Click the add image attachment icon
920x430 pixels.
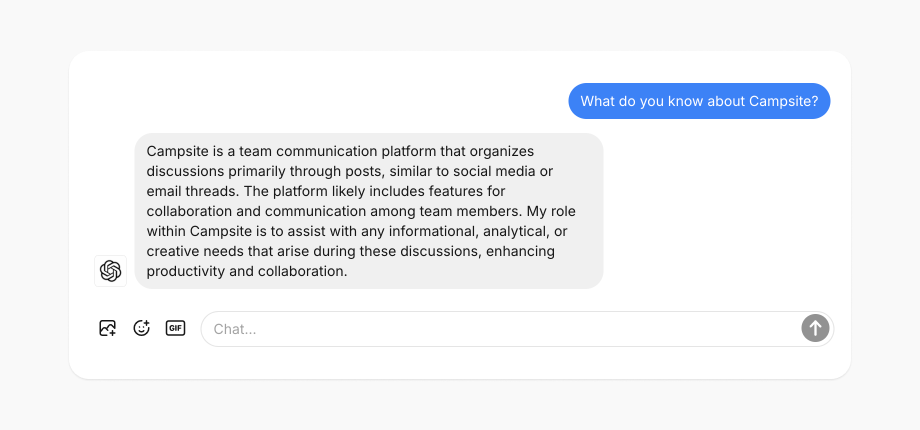click(108, 328)
